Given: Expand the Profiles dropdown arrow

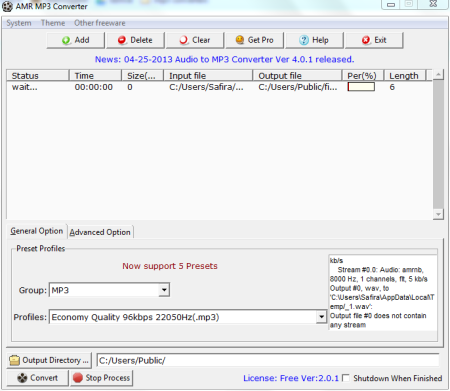Looking at the screenshot, I should point(321,317).
